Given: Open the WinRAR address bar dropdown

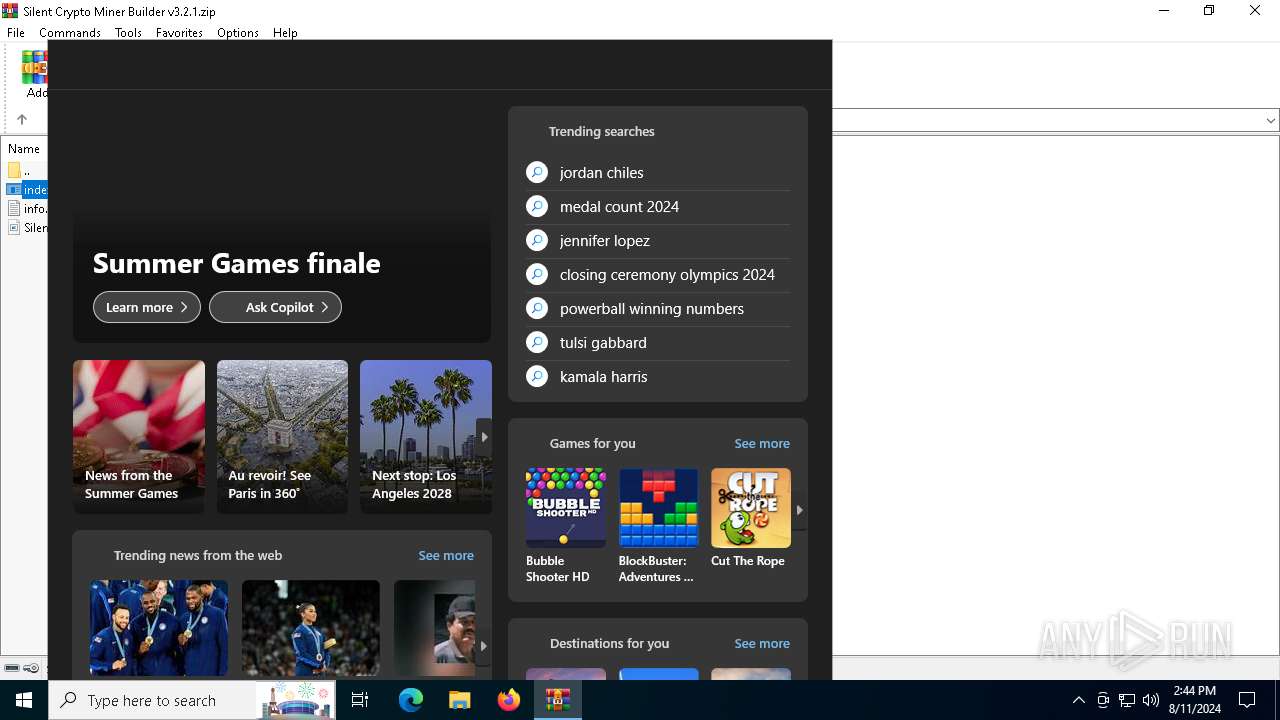Looking at the screenshot, I should click(1270, 120).
